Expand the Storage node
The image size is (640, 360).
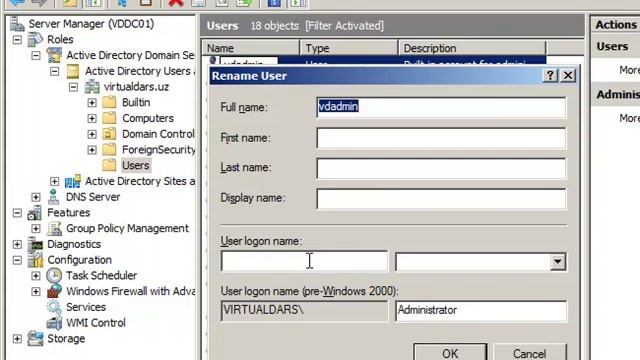[x=17, y=339]
